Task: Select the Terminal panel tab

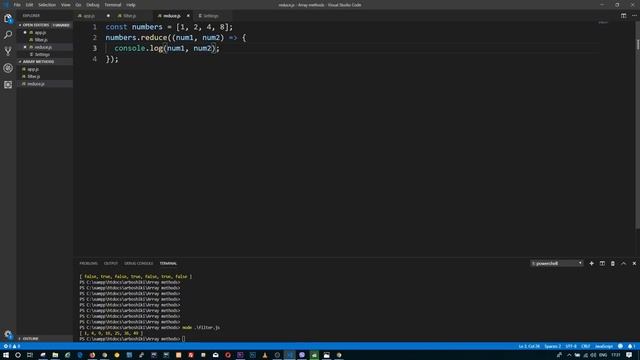Action: 168,263
